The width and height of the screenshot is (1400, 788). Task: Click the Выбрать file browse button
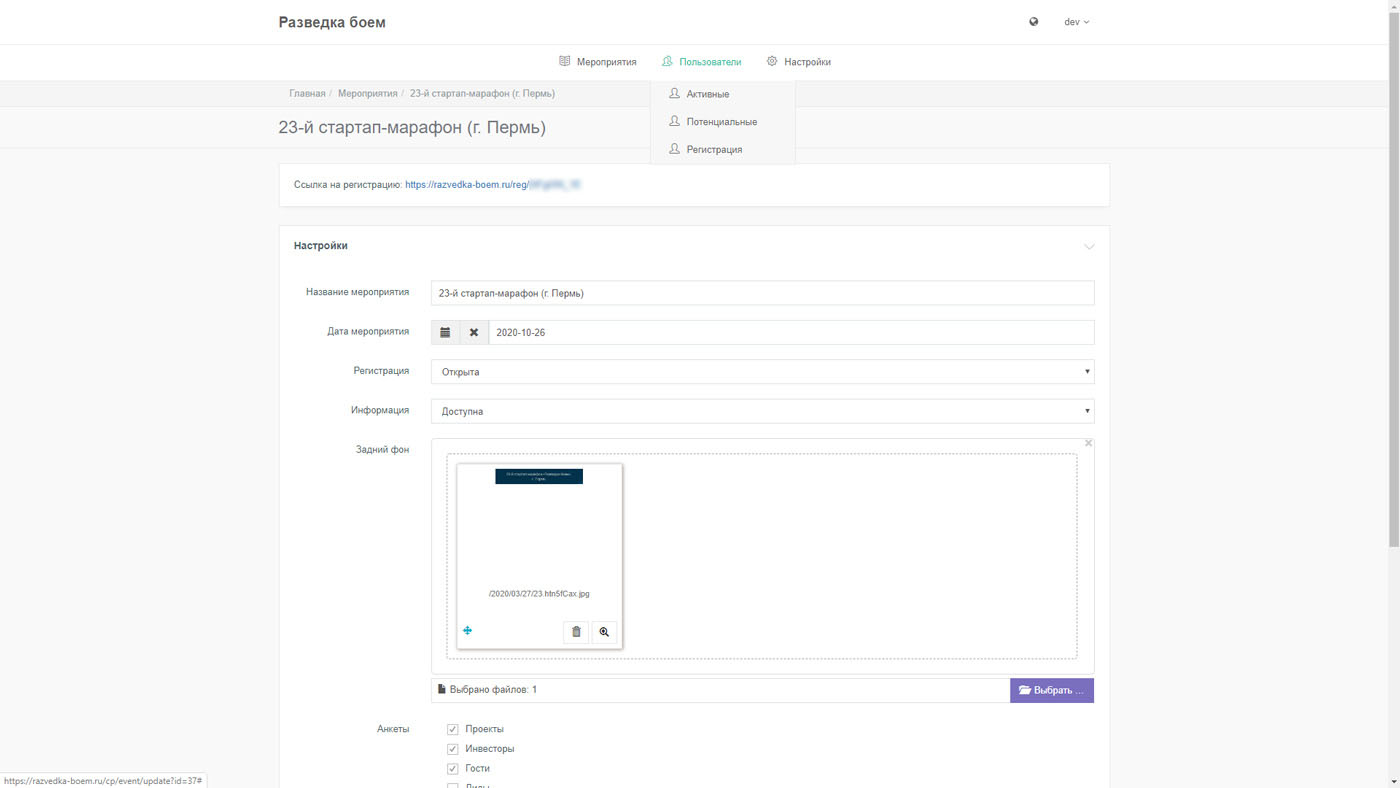pos(1052,690)
